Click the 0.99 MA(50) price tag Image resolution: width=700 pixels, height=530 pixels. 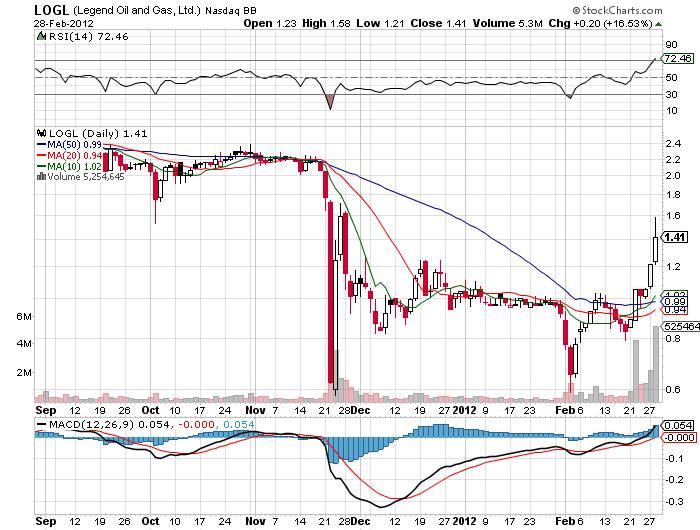tap(675, 302)
